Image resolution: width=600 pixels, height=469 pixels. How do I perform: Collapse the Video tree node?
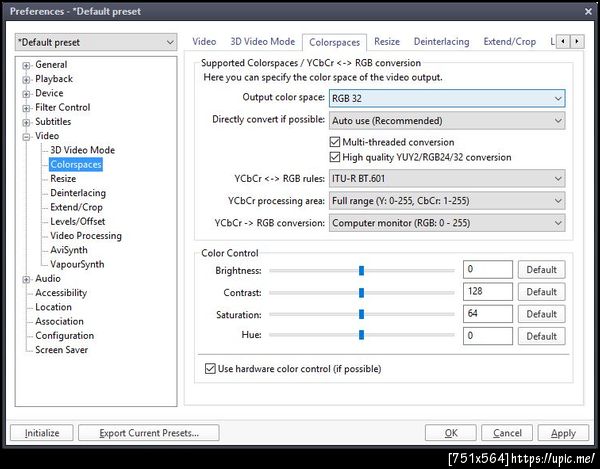pos(26,137)
